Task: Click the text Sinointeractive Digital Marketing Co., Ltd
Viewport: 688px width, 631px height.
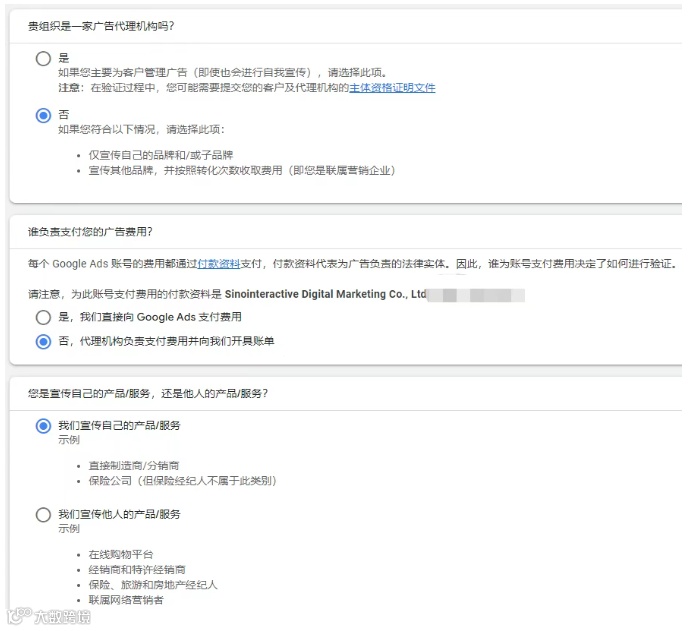Action: [x=325, y=294]
